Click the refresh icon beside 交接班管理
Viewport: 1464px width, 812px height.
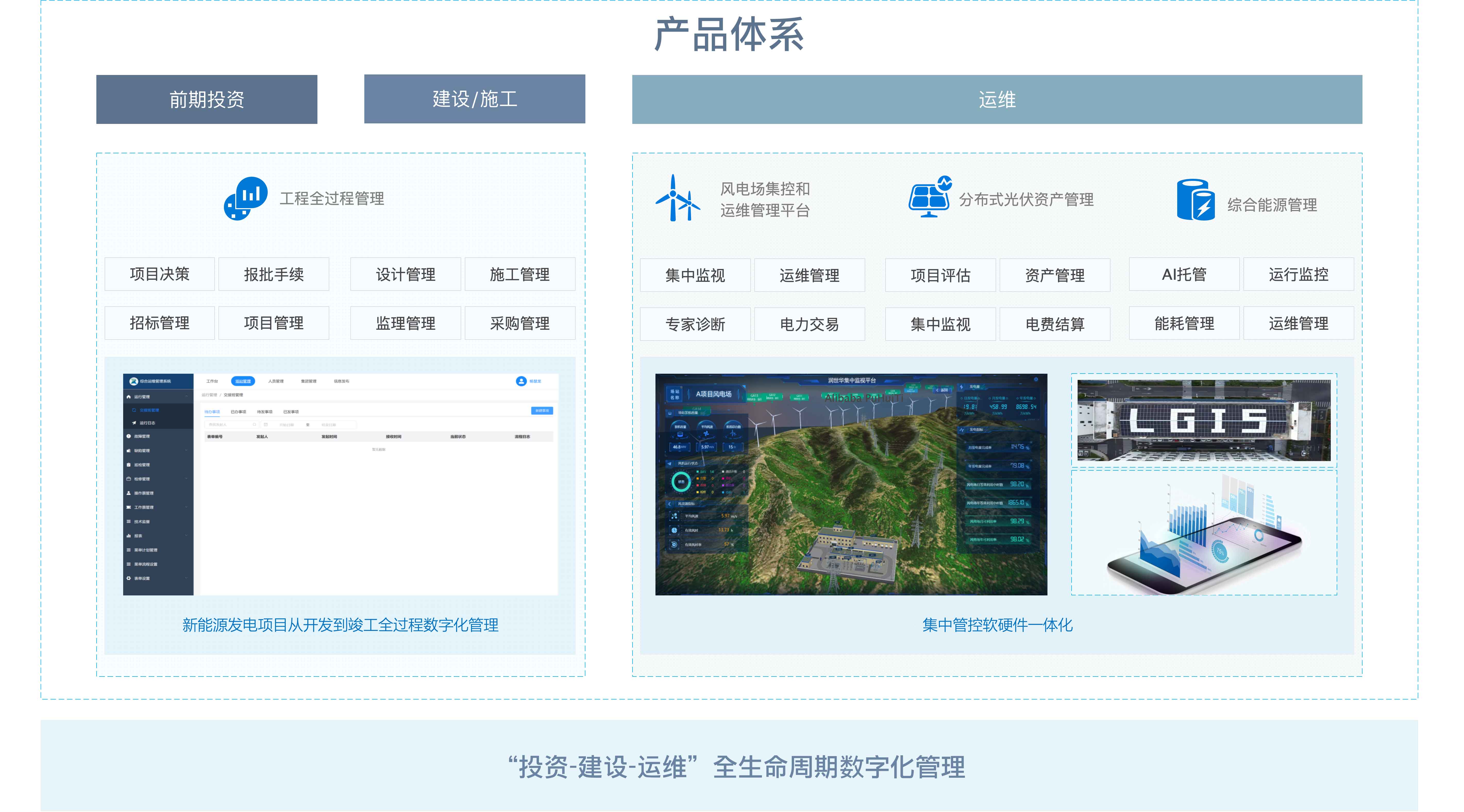pyautogui.click(x=134, y=410)
